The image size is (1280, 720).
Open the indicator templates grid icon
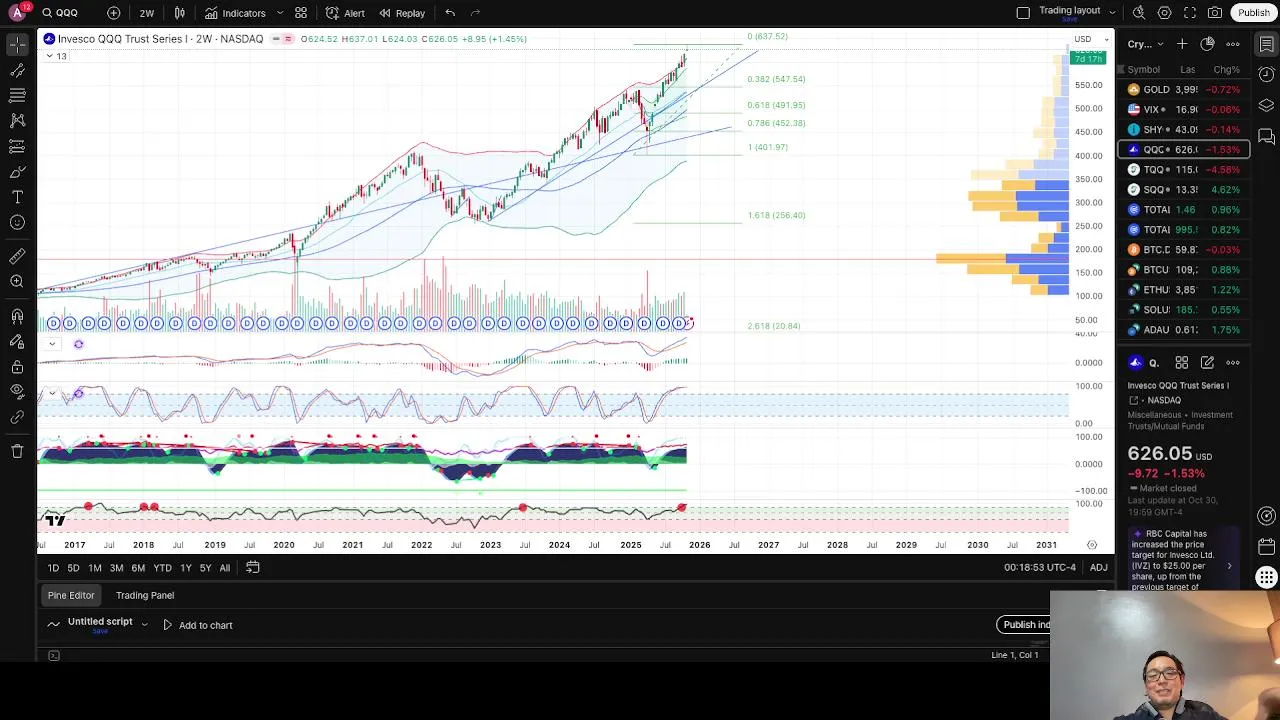click(x=301, y=13)
